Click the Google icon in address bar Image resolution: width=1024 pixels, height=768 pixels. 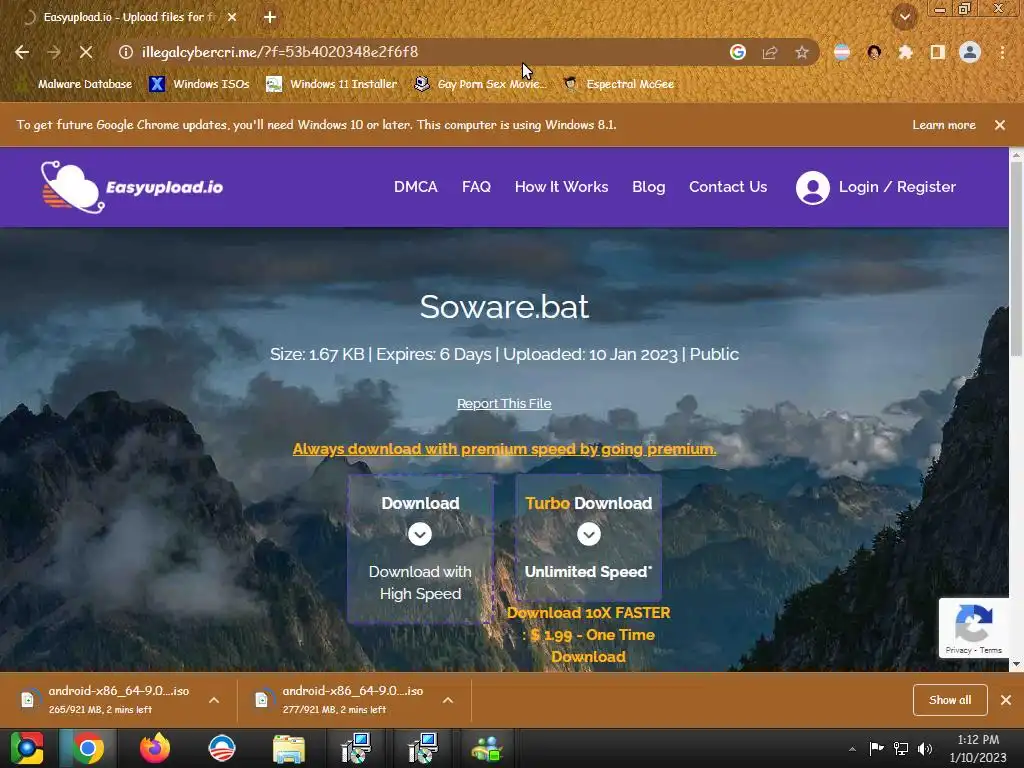pyautogui.click(x=738, y=52)
